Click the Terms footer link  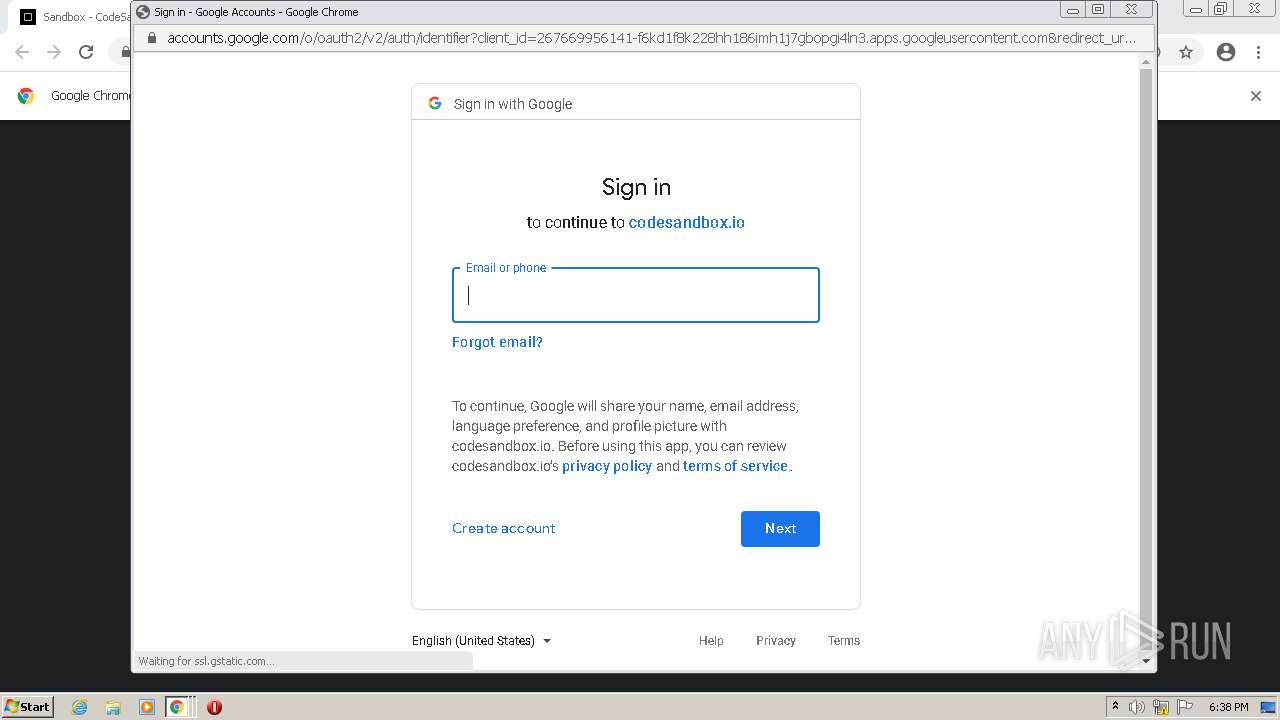coord(844,641)
